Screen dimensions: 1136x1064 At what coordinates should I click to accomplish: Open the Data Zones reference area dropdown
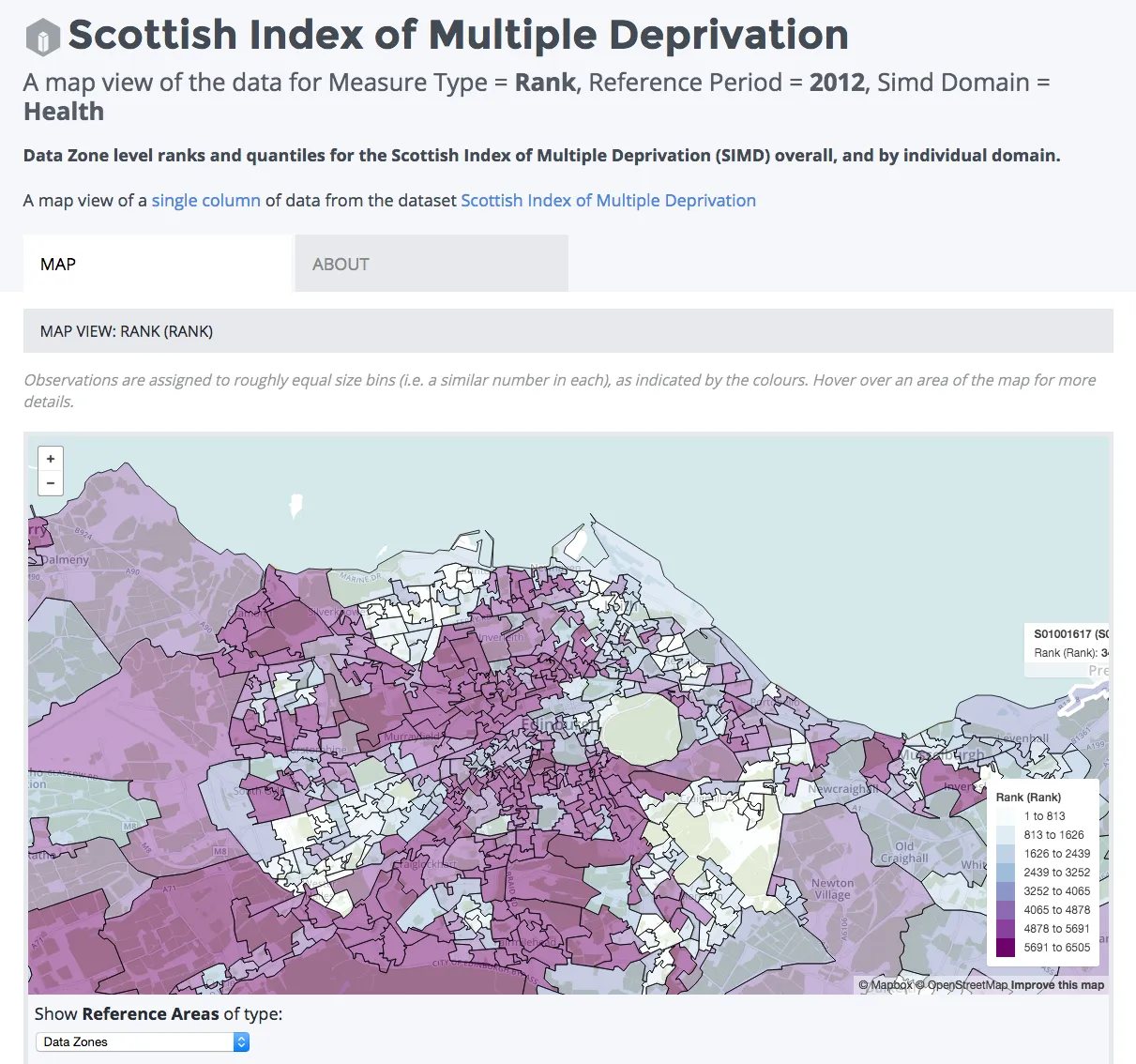click(143, 1041)
